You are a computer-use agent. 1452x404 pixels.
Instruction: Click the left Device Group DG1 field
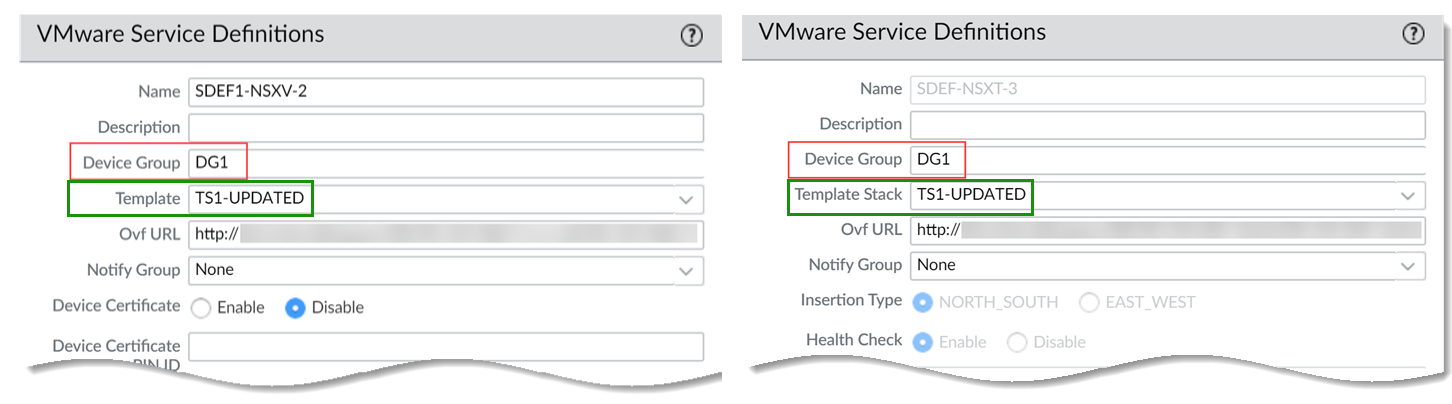click(x=445, y=163)
